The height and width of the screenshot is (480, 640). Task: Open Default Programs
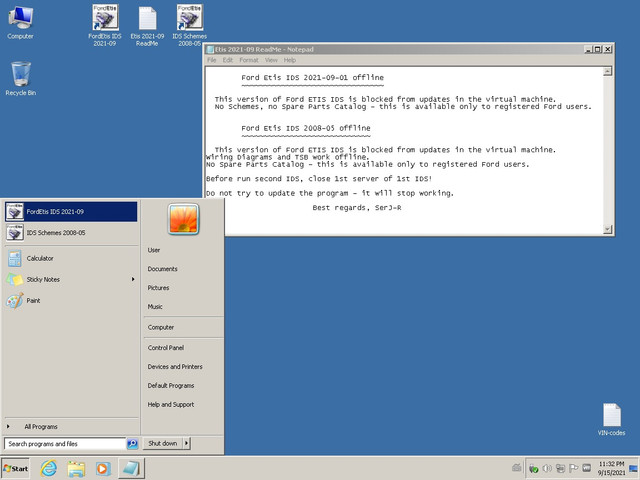[171, 385]
